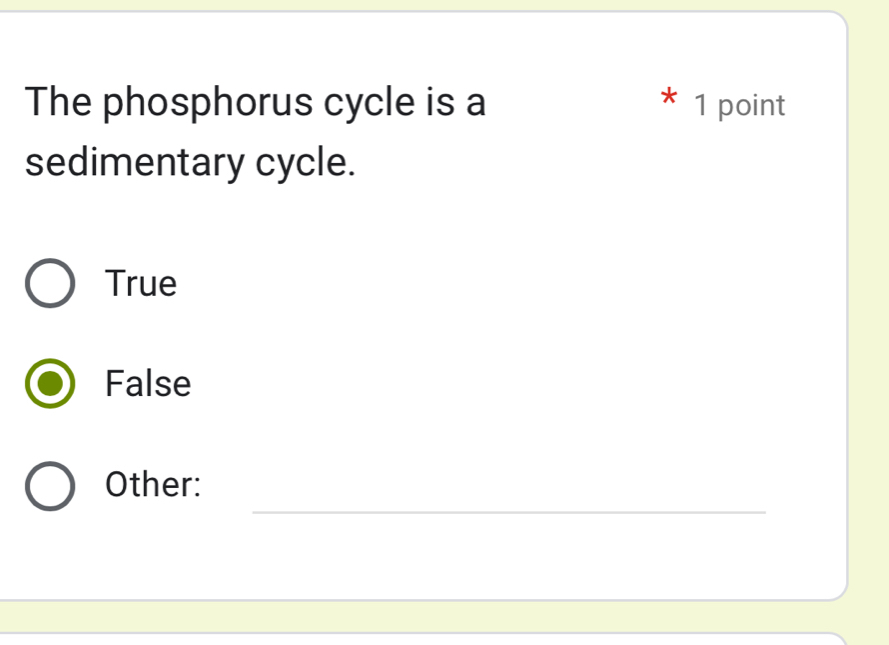Click the True option label text
This screenshot has height=645, width=889.
click(140, 283)
